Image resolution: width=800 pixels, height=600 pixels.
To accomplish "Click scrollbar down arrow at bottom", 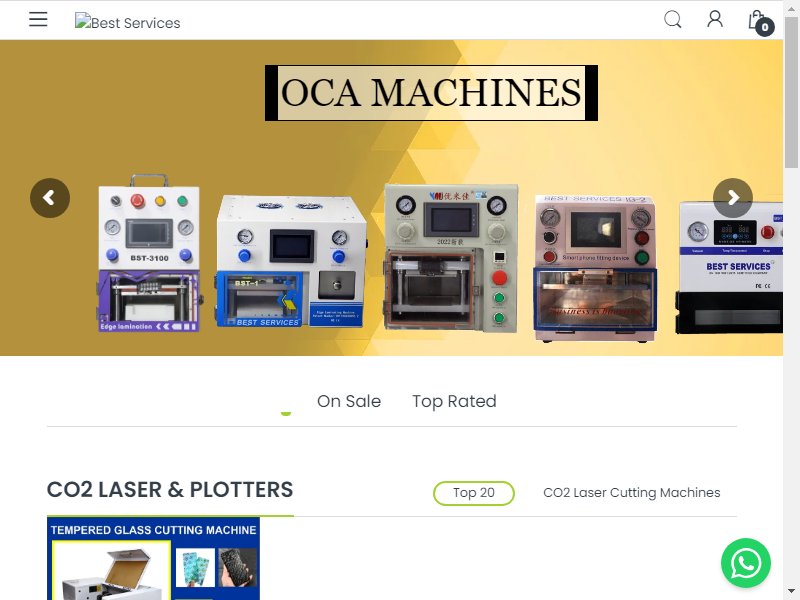I will (x=791, y=592).
